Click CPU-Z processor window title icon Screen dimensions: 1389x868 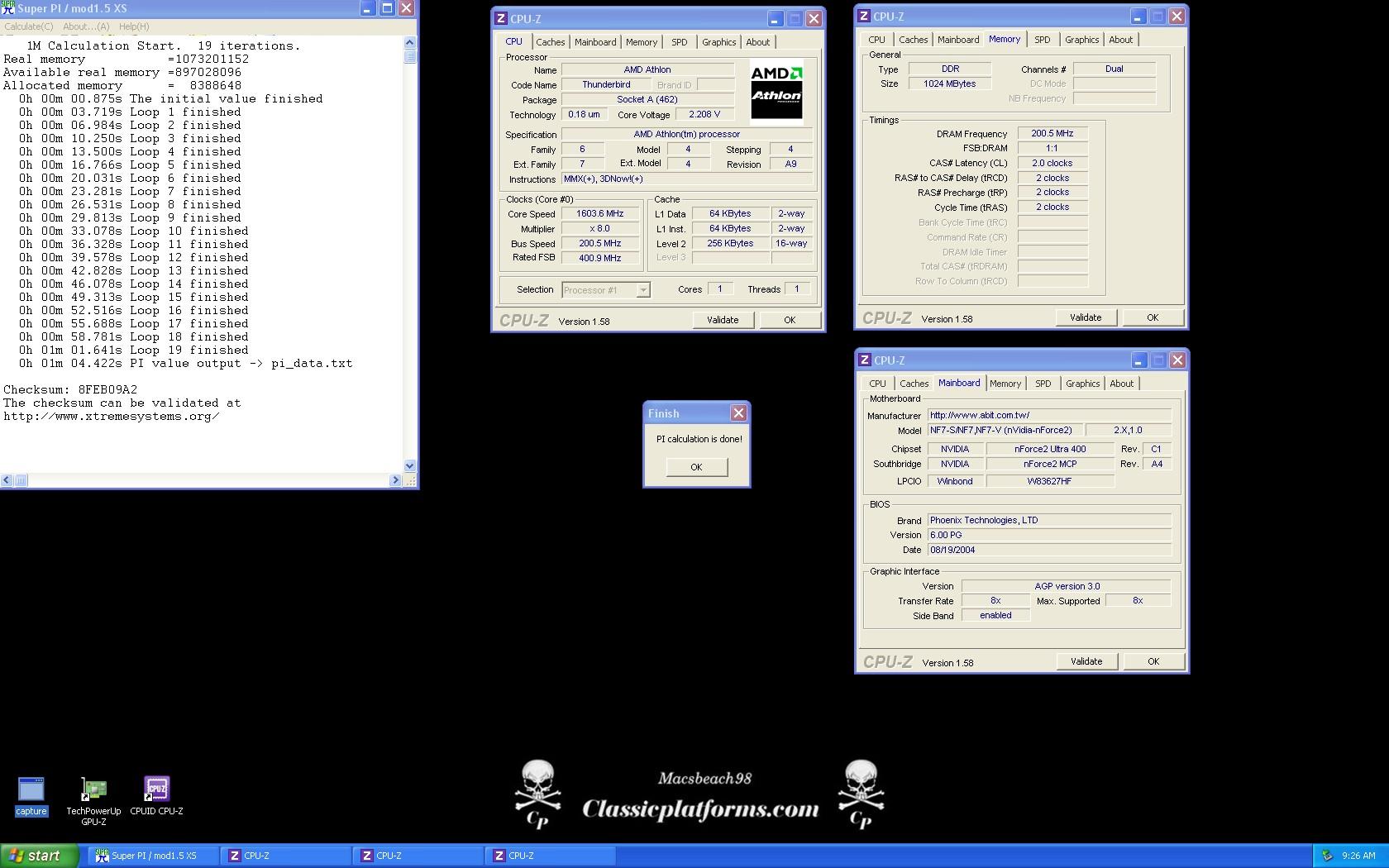click(501, 19)
